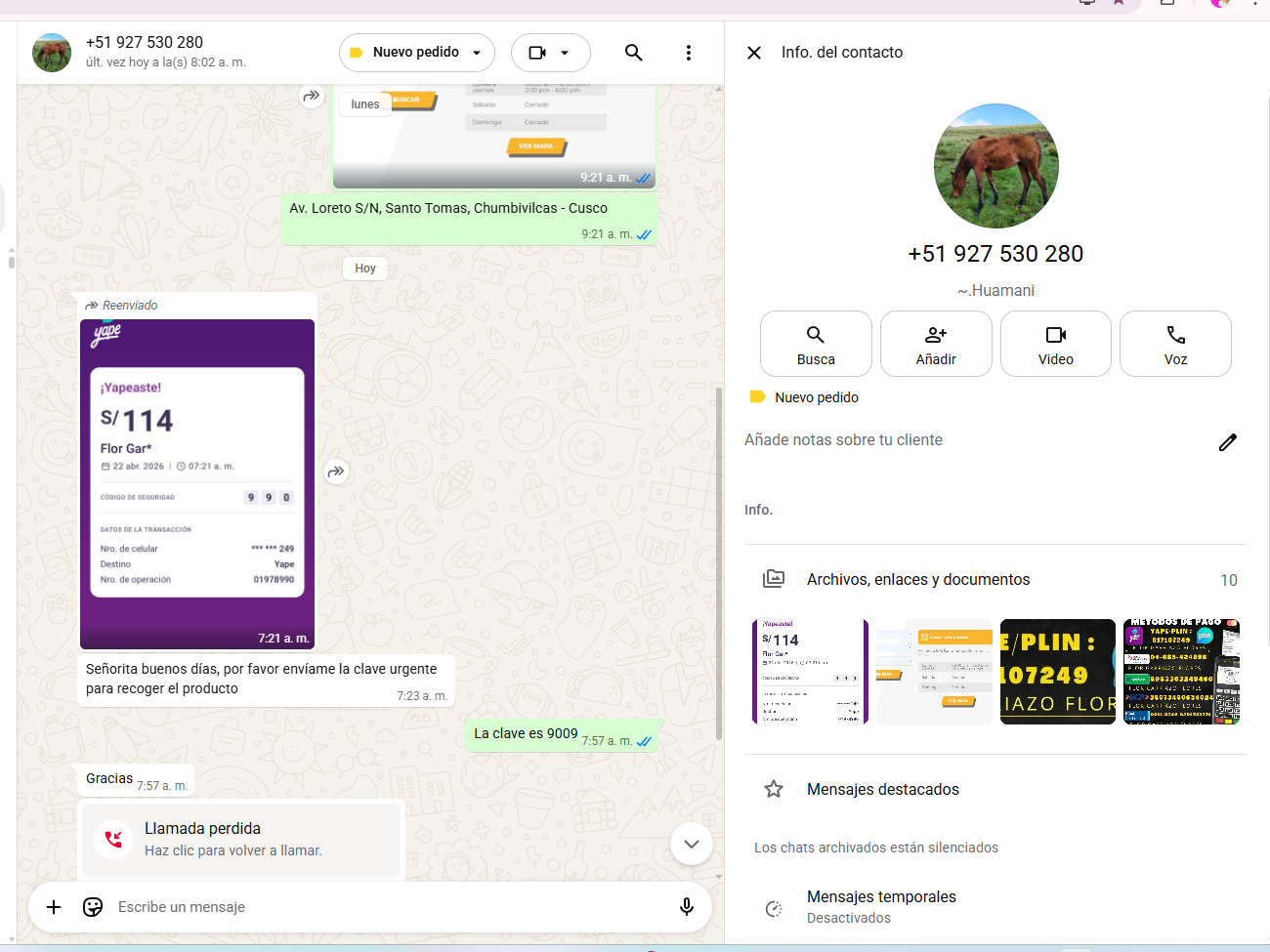Screen dimensions: 1270x952
Task: Start a voice call with Voz button
Action: (1175, 344)
